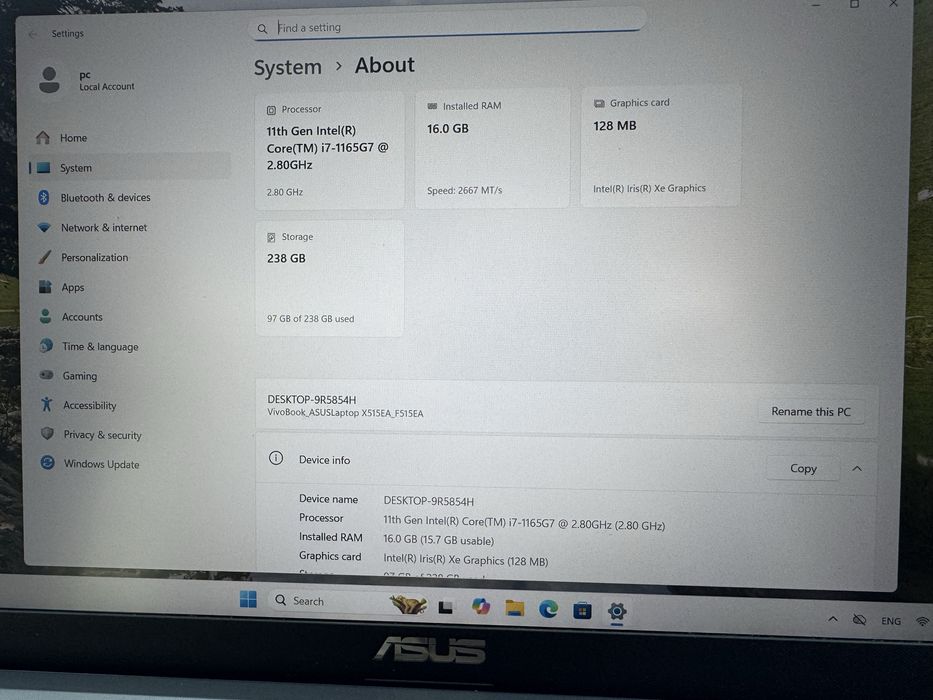Viewport: 933px width, 700px height.
Task: Open File Explorer from taskbar
Action: 515,608
